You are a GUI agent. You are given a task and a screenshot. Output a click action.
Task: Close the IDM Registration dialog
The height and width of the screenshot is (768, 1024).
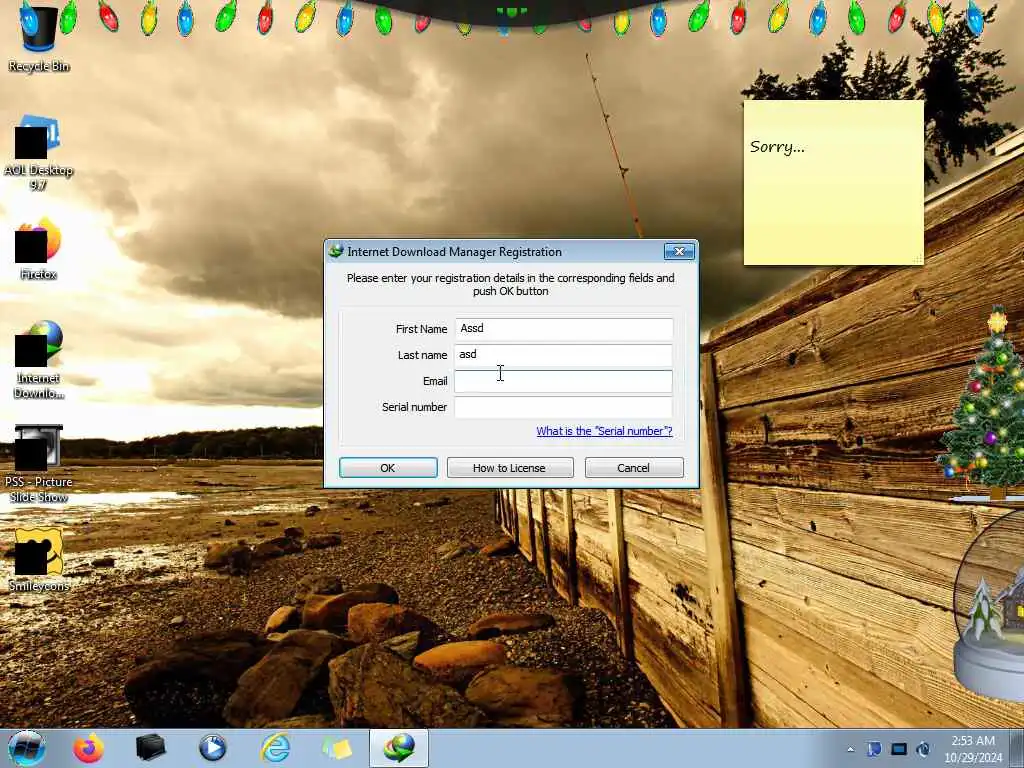pyautogui.click(x=679, y=251)
